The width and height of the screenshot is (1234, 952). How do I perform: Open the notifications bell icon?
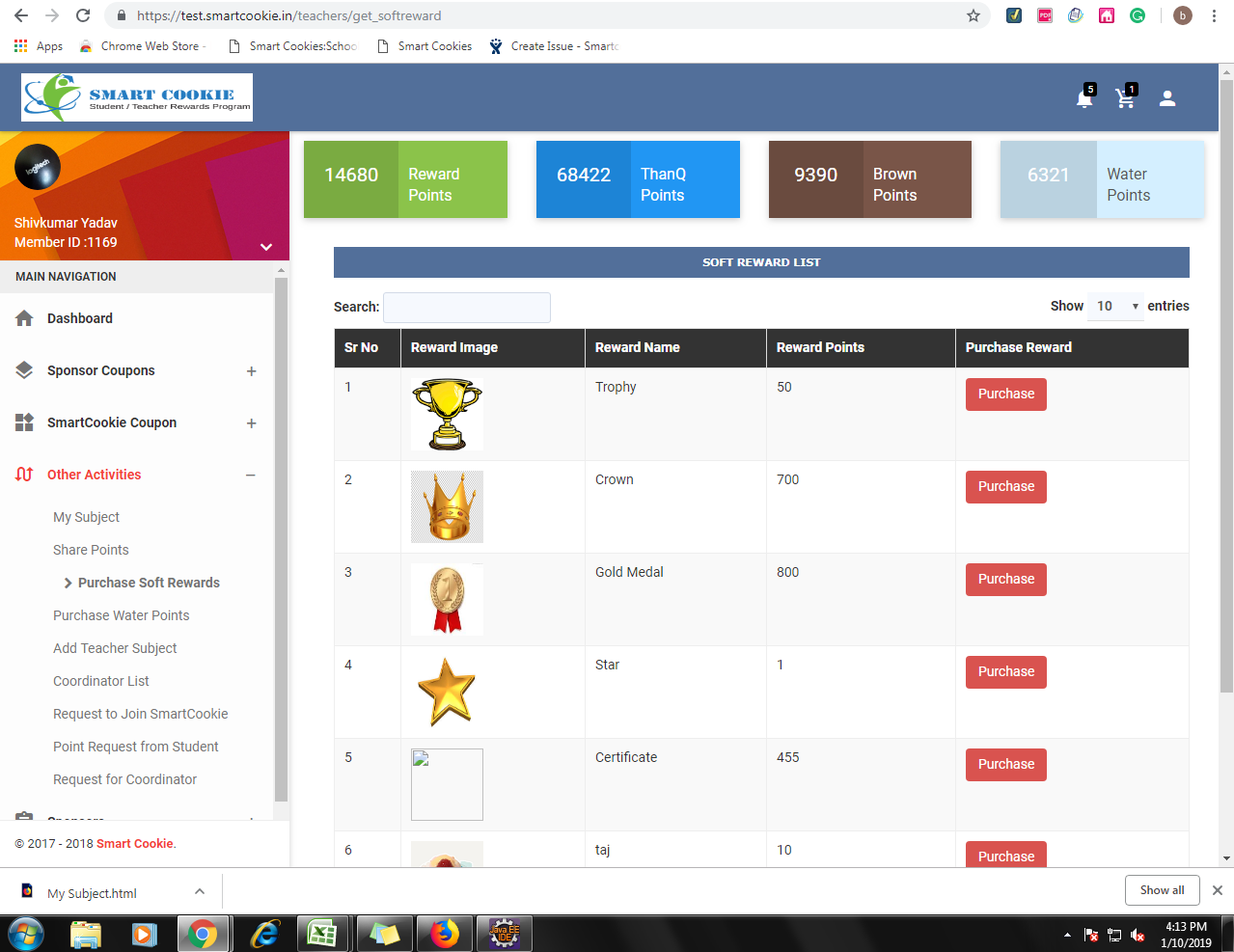pos(1084,98)
